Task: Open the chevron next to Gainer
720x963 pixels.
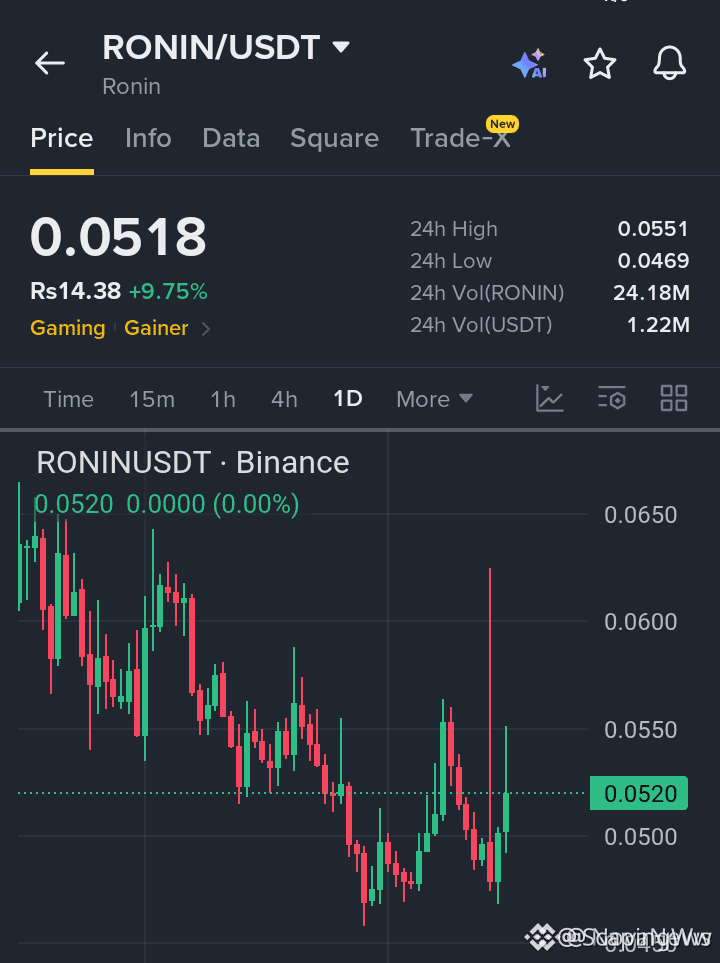Action: pos(206,329)
